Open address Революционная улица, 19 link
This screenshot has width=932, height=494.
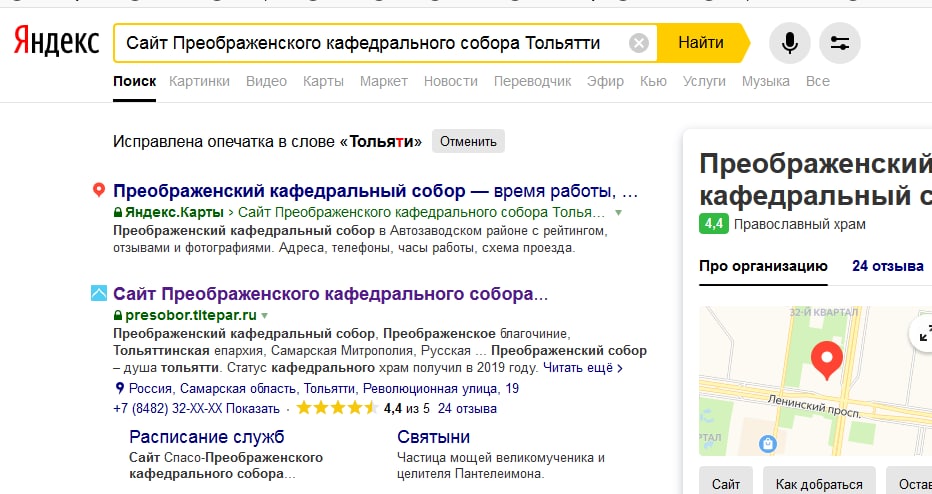coord(324,389)
